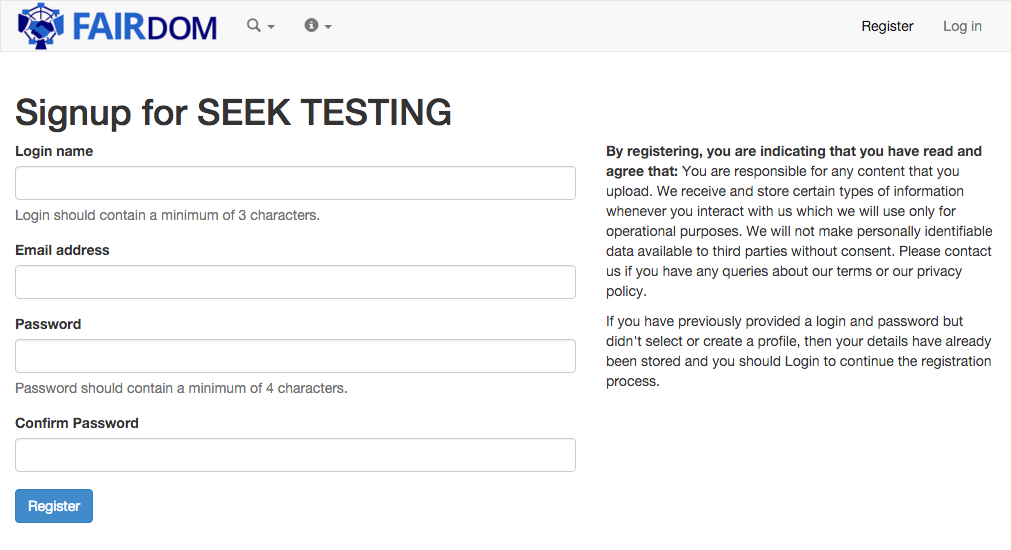Click the FAIRDOM ship wheel logo emblem

[40, 26]
